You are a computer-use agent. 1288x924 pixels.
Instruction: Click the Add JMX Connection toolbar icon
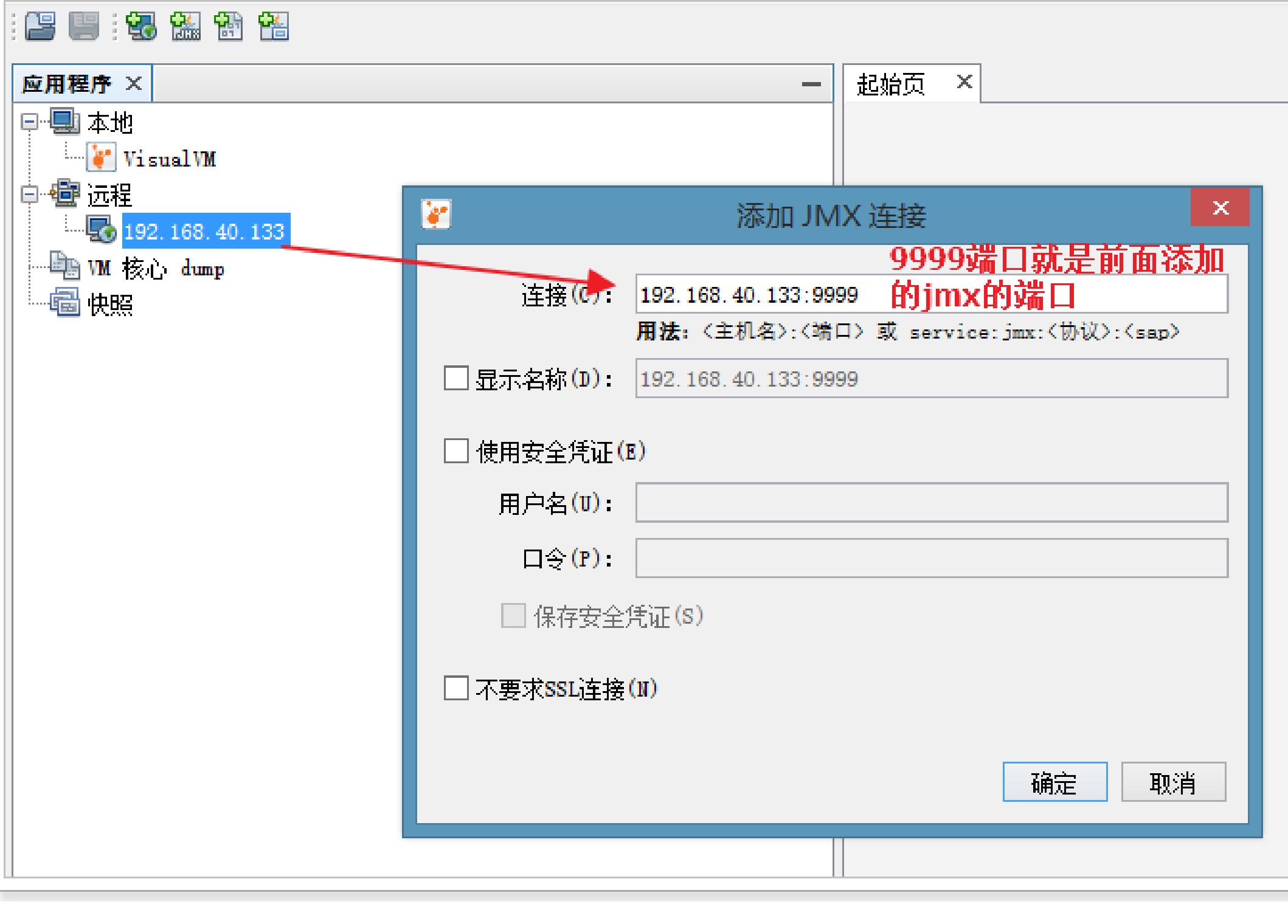185,27
